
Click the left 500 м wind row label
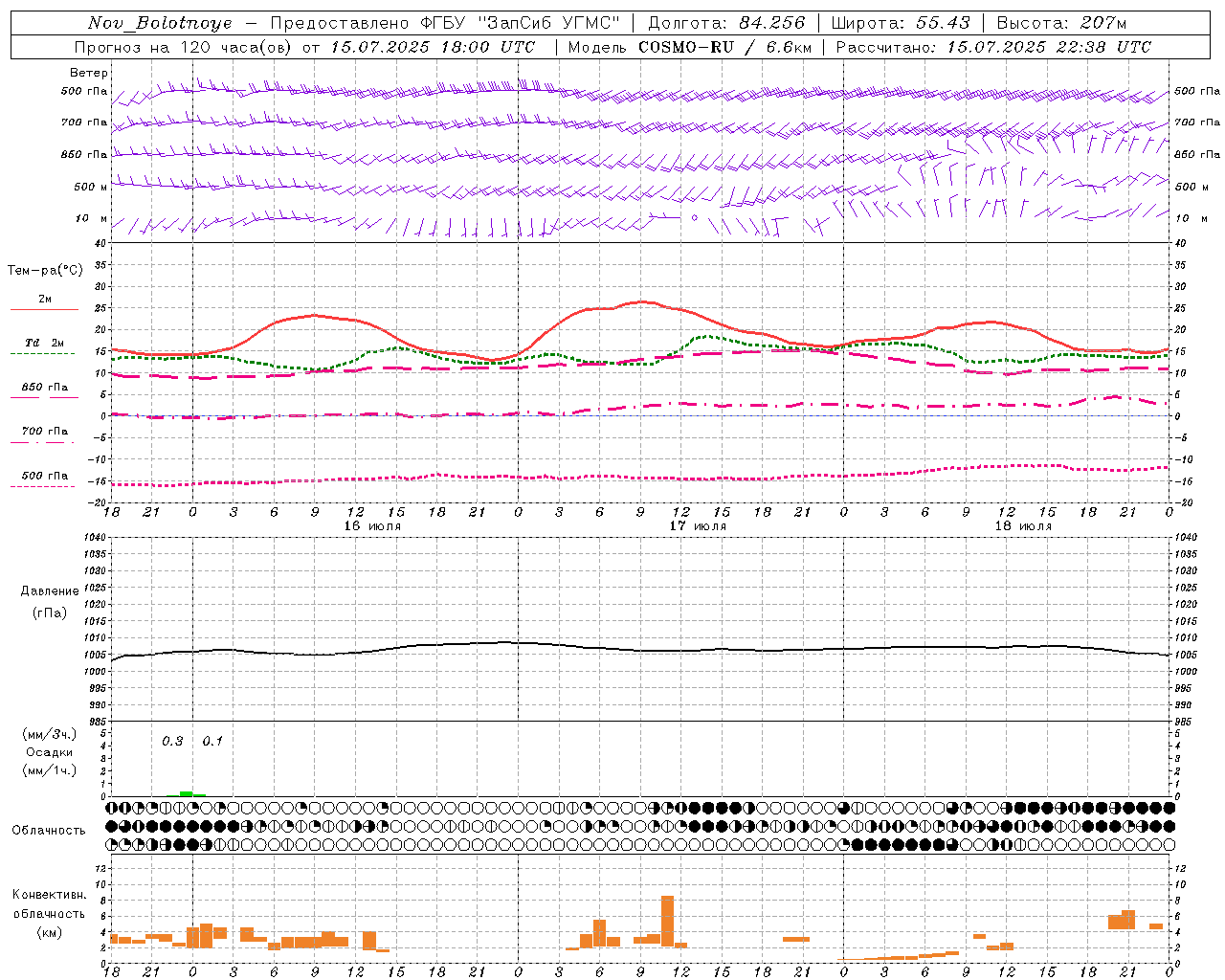pyautogui.click(x=91, y=187)
